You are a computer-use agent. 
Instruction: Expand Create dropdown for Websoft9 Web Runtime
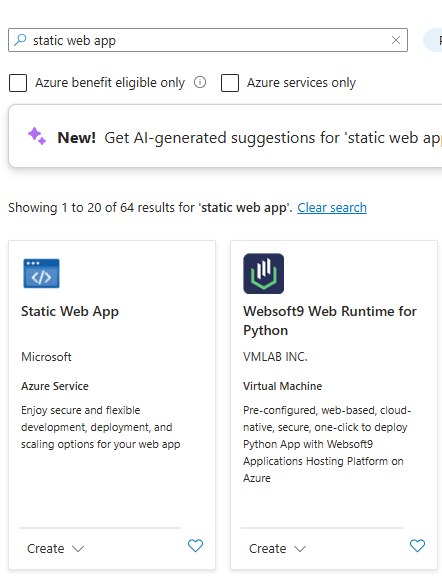pos(278,549)
